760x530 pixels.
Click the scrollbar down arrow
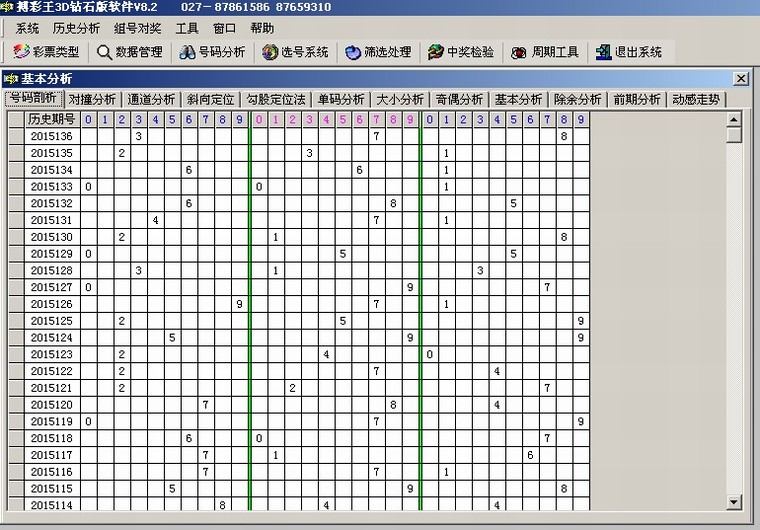click(734, 502)
